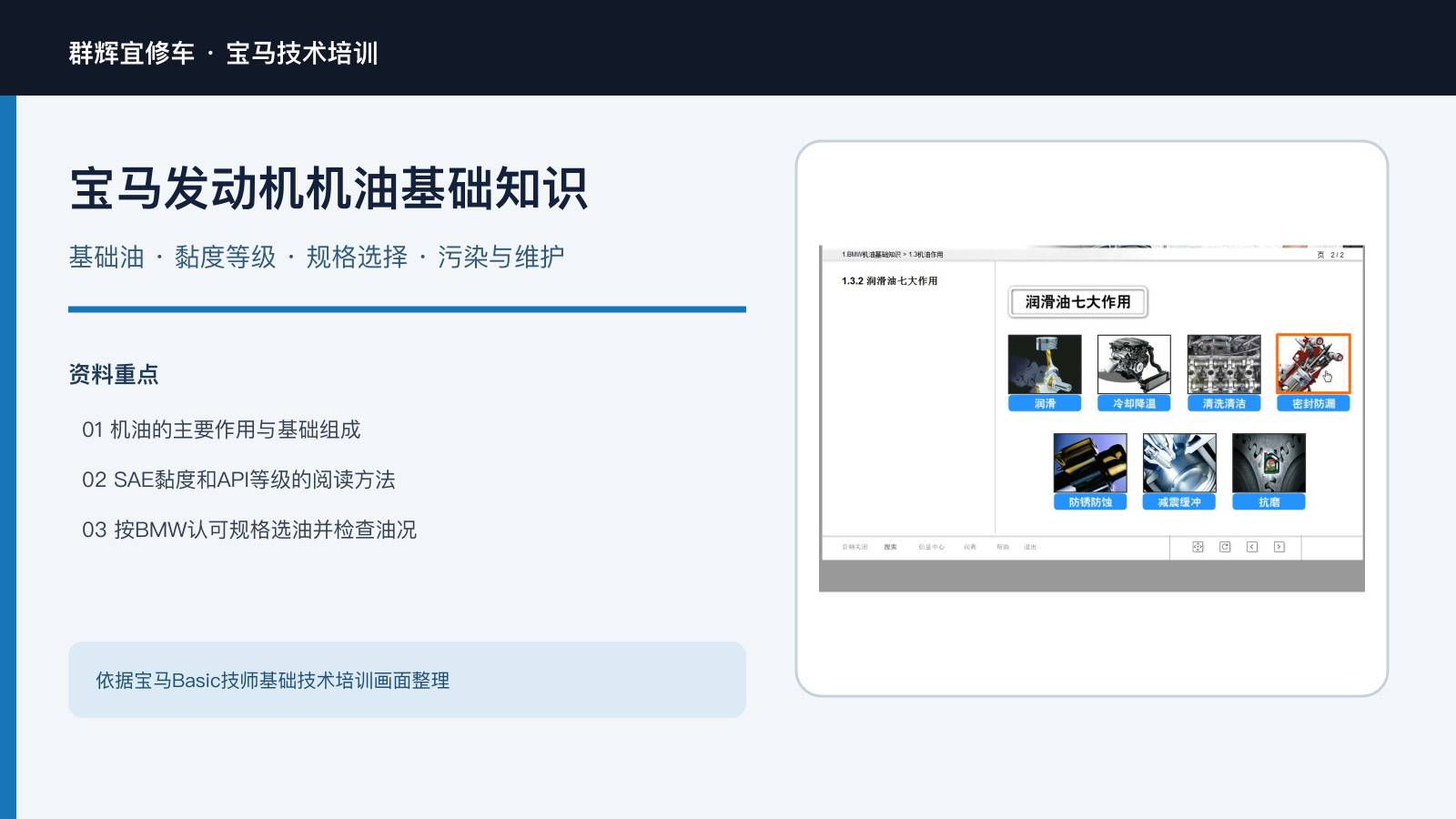Select the orange-highlighted 密封防漏 thumbnail

pyautogui.click(x=1313, y=364)
